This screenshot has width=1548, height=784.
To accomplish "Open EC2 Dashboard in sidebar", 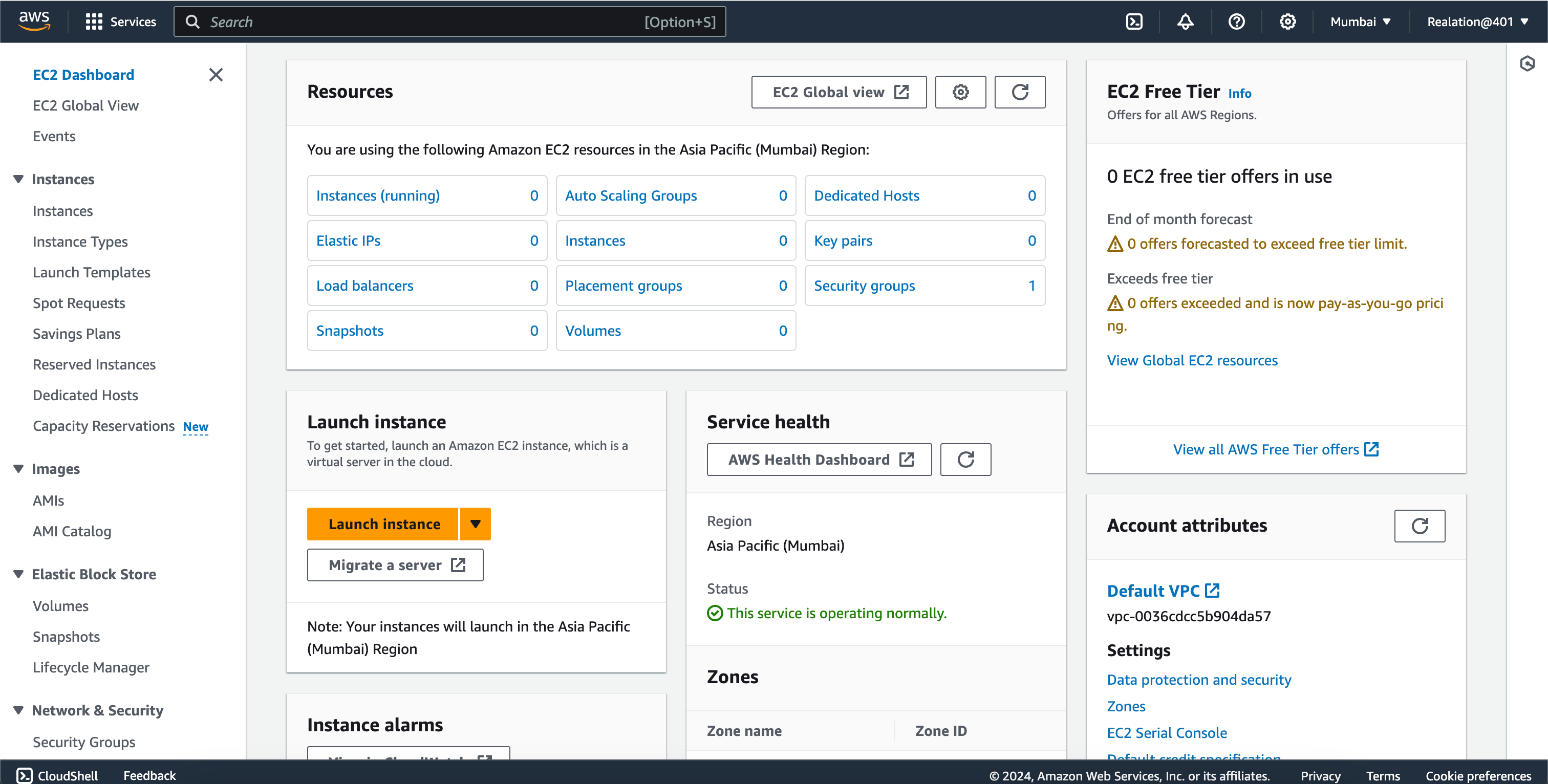I will point(83,75).
